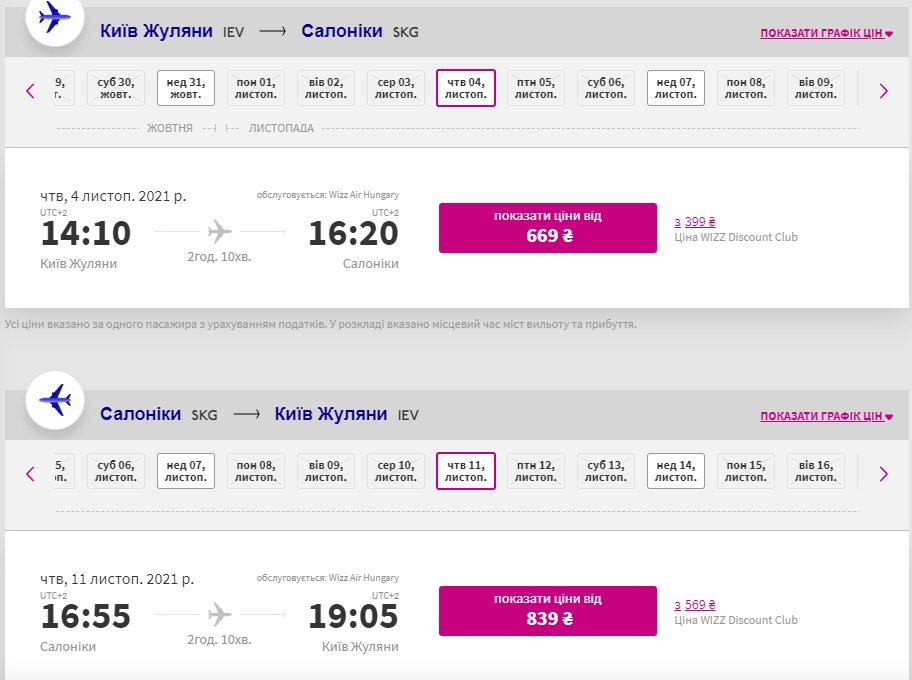Expand price chart for Київ to Салоніки
This screenshot has width=912, height=680.
[826, 33]
